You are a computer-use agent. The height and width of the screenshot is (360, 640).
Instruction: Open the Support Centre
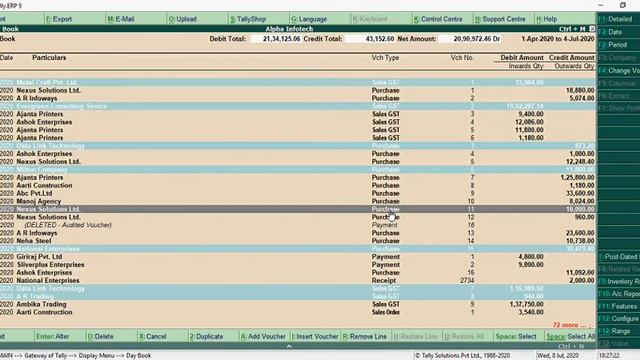click(x=503, y=19)
